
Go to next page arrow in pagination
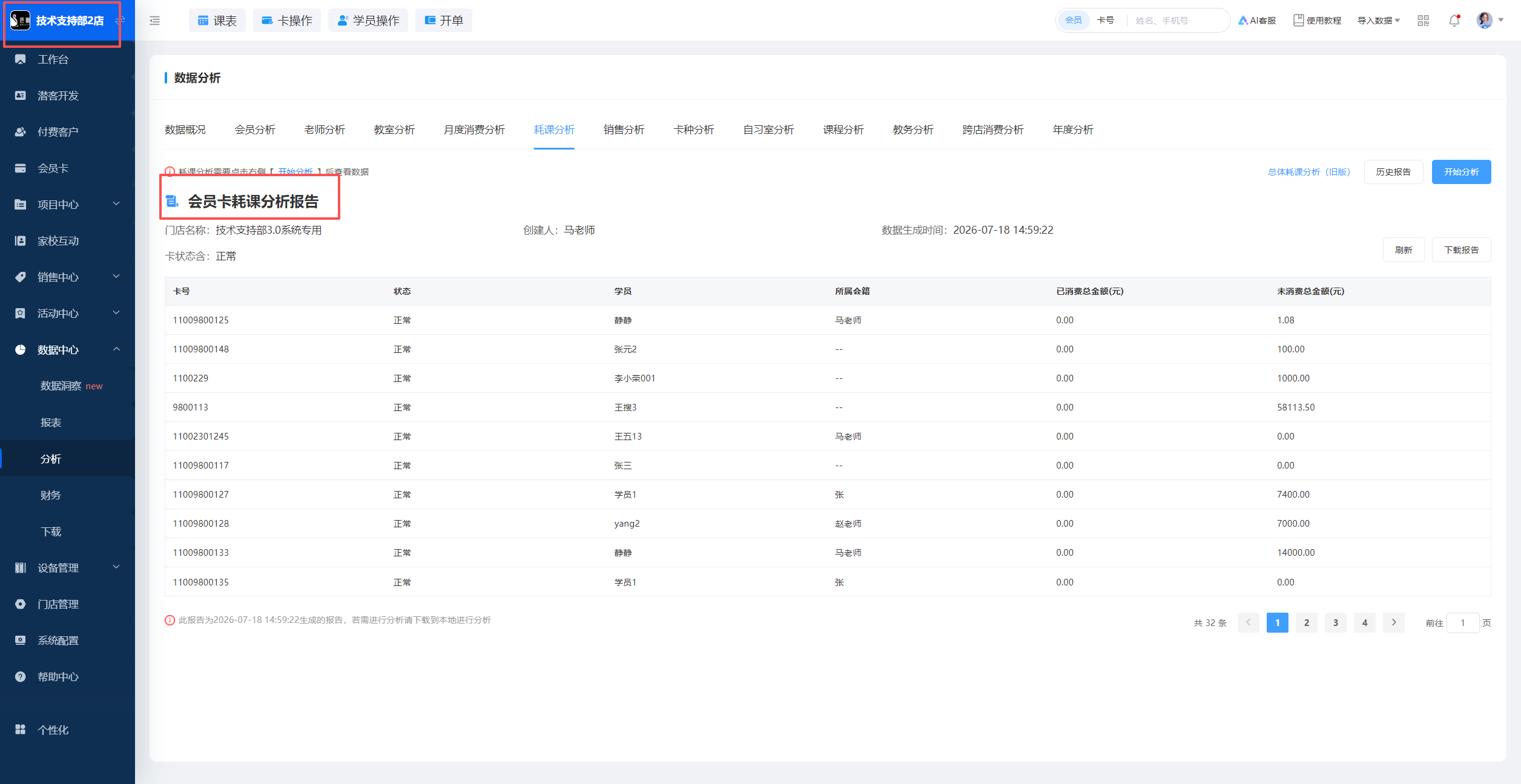coord(1394,622)
